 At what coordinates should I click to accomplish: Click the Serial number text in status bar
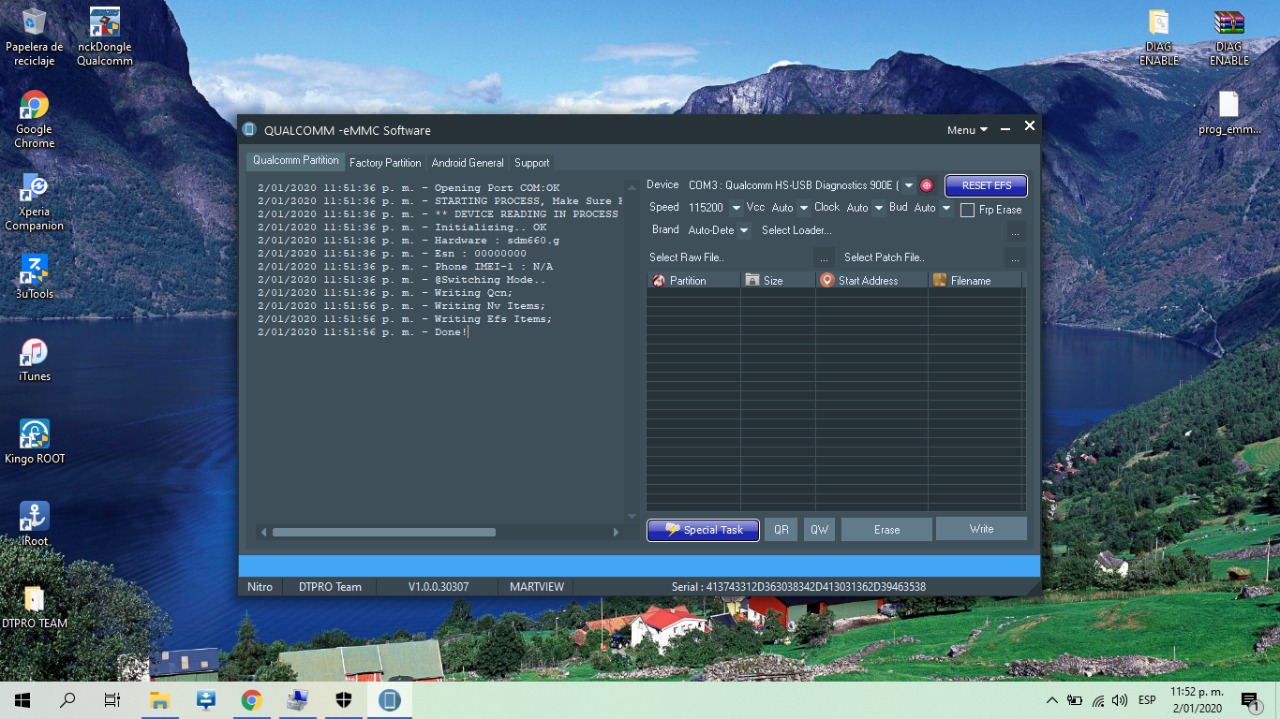click(x=798, y=587)
